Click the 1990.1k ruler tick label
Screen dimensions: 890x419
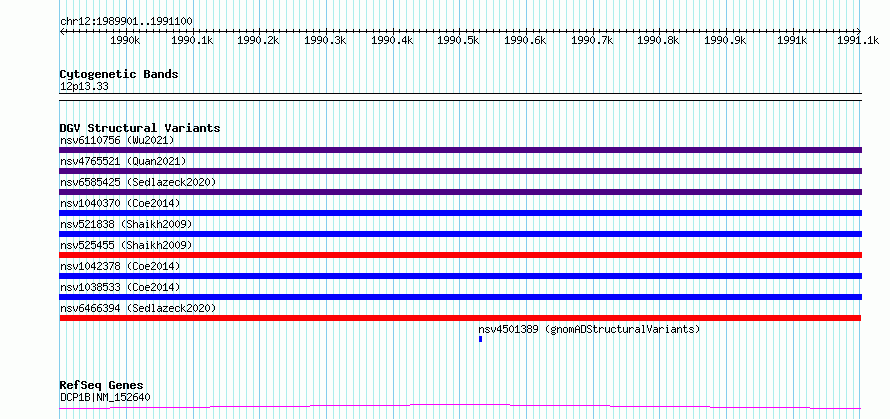[192, 40]
